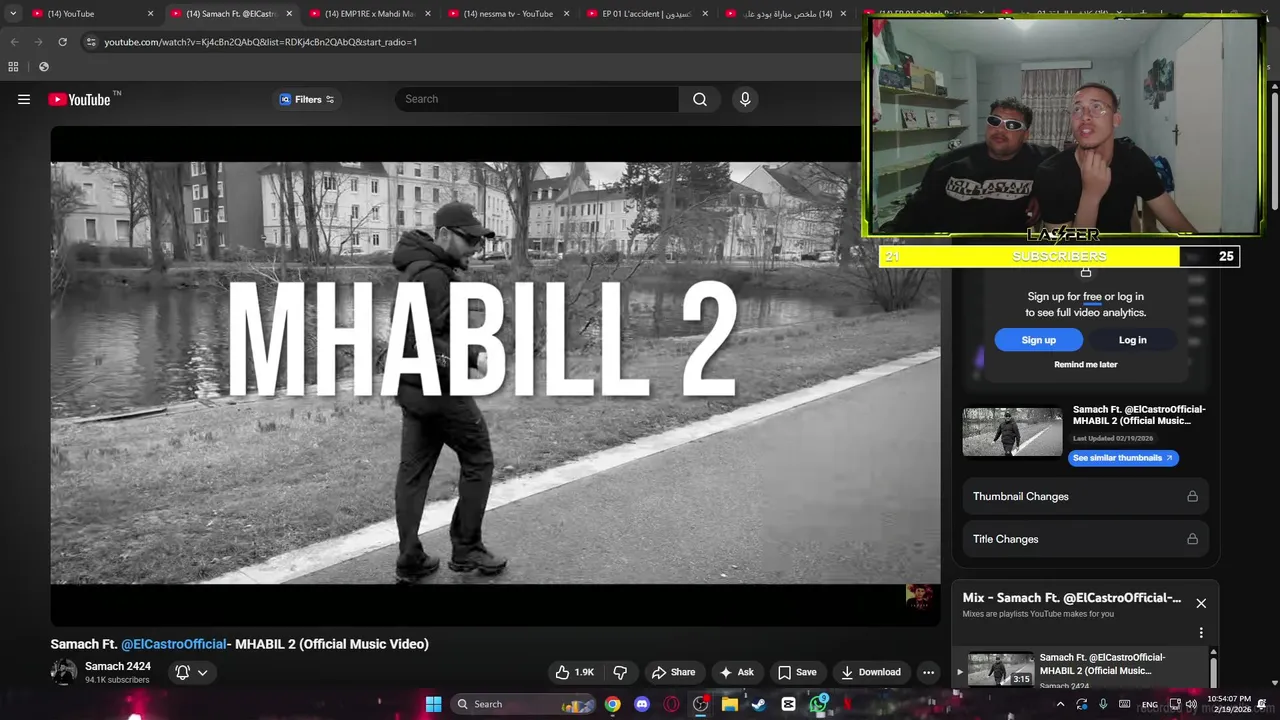The height and width of the screenshot is (720, 1280).
Task: Reload the page with refresh icon
Action: (x=62, y=42)
